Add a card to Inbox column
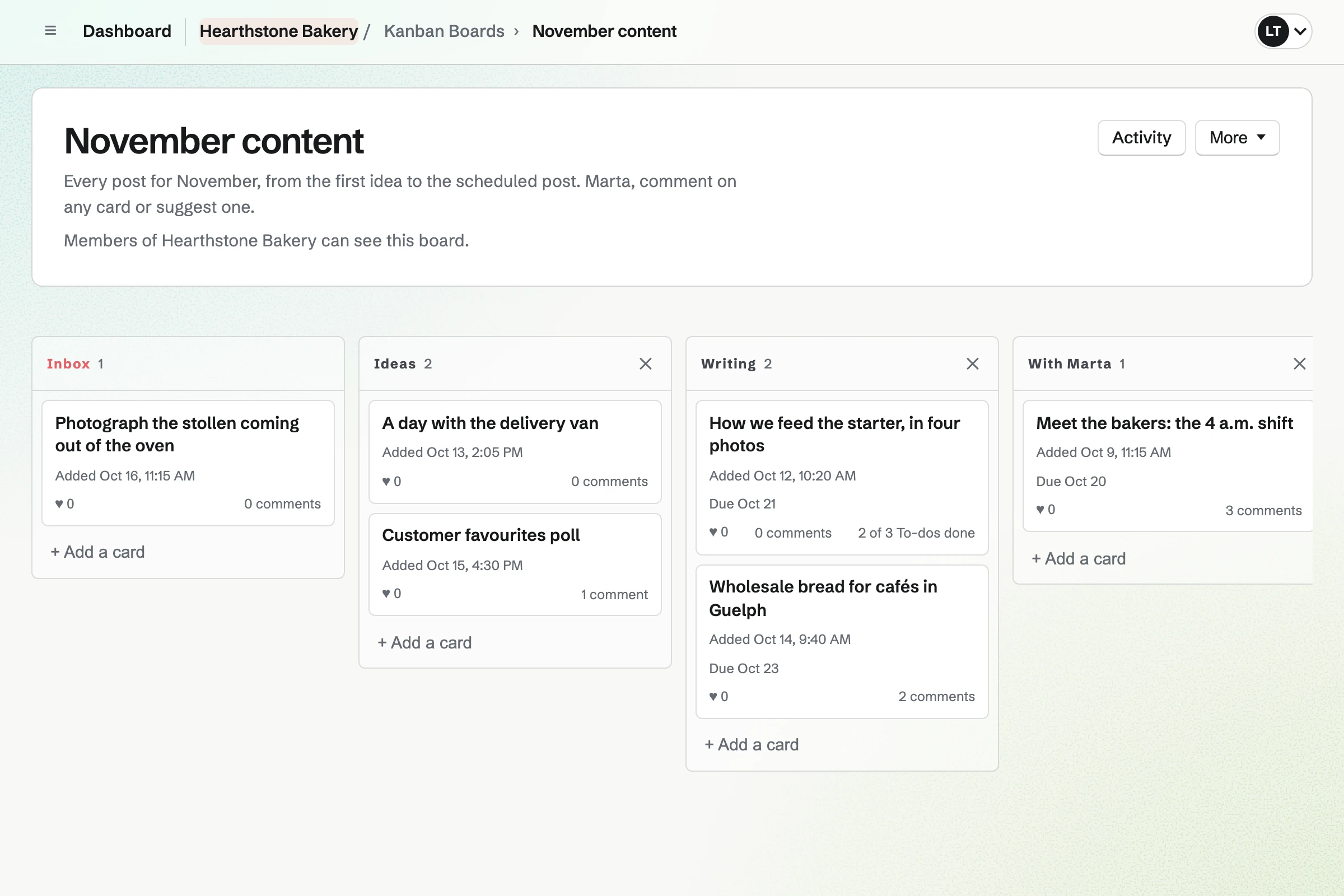This screenshot has height=896, width=1344. (97, 552)
